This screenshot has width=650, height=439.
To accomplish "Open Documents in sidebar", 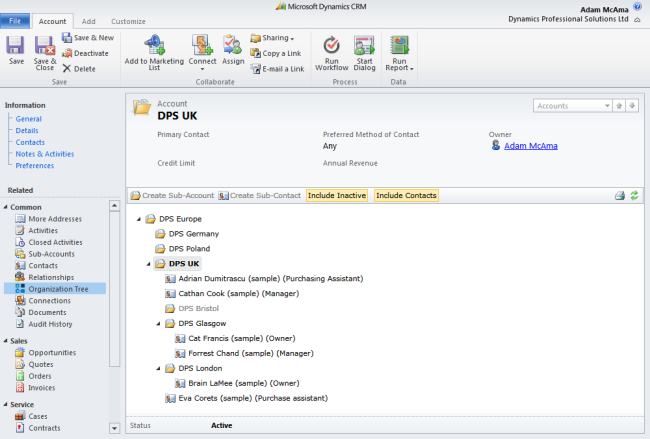I will click(x=41, y=312).
